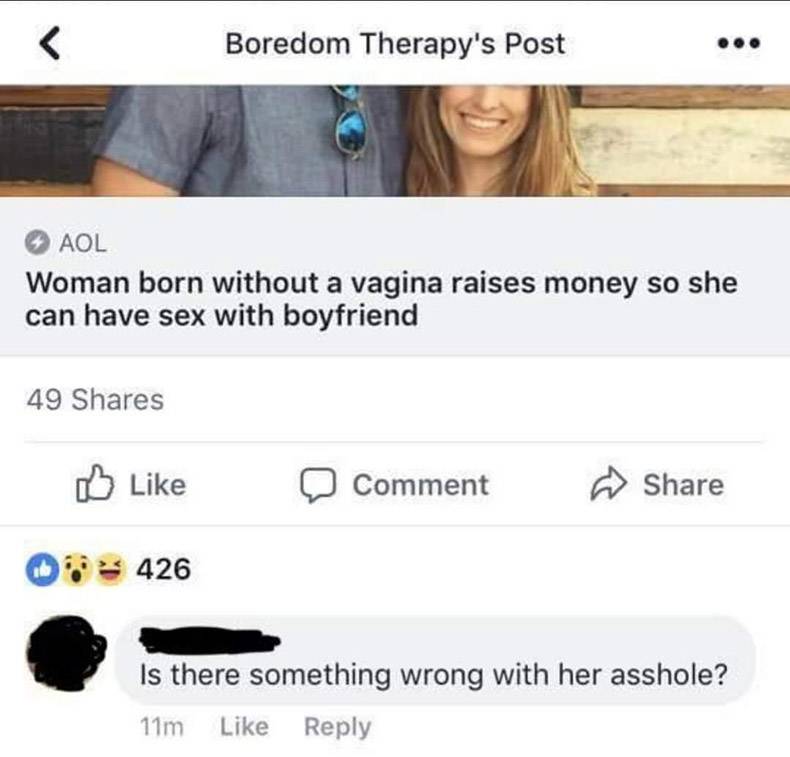Reply to the commenter's comment
Screen dimensions: 790x757
pyautogui.click(x=338, y=727)
